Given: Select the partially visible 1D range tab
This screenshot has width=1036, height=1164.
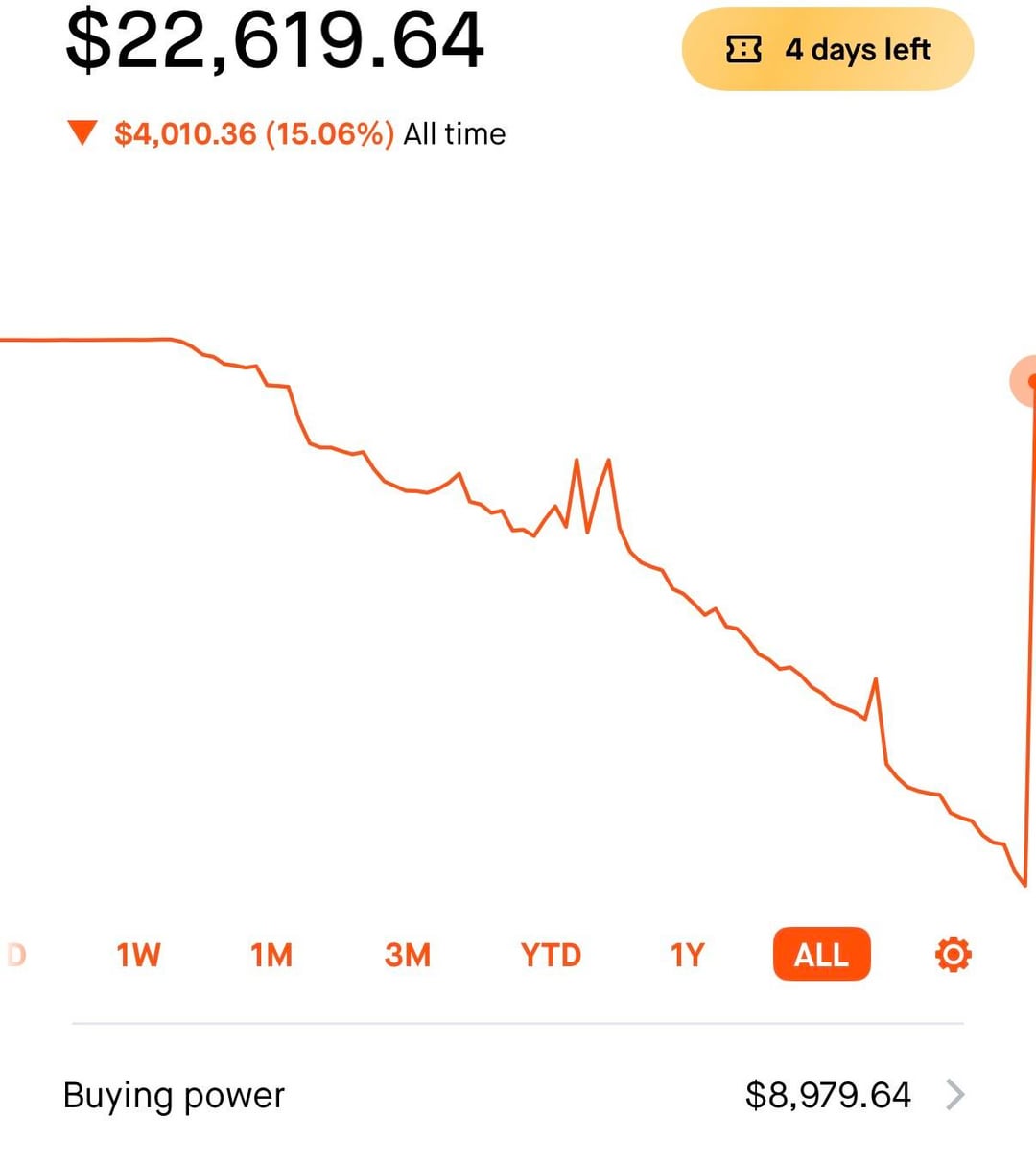Looking at the screenshot, I should pyautogui.click(x=15, y=956).
